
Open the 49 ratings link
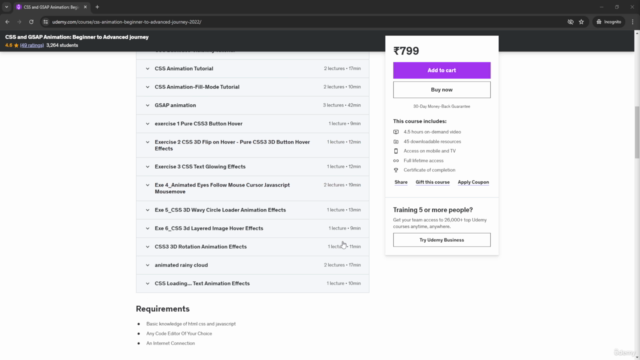click(x=32, y=45)
